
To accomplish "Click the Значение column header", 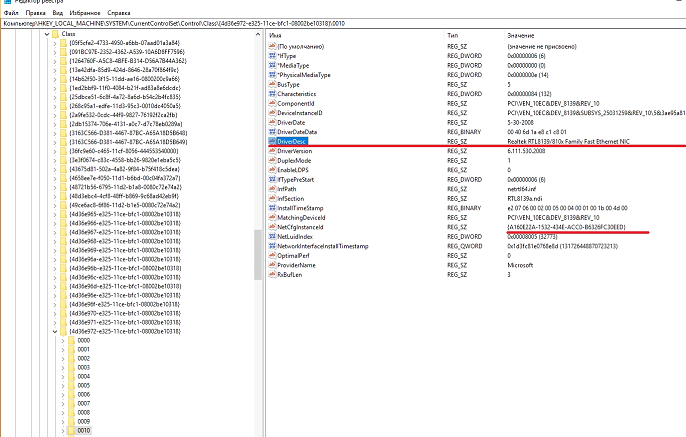I will pyautogui.click(x=532, y=34).
